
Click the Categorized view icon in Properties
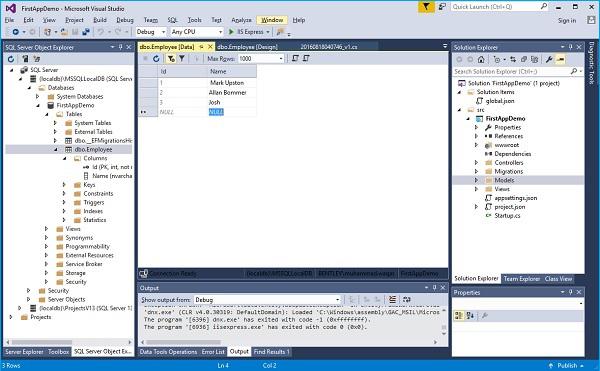[x=458, y=316]
